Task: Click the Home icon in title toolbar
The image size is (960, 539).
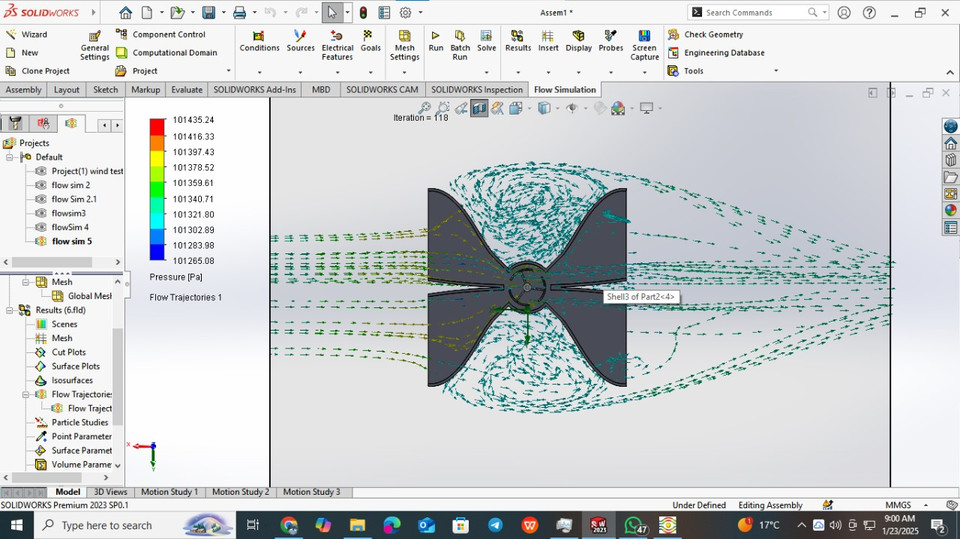Action: (126, 12)
